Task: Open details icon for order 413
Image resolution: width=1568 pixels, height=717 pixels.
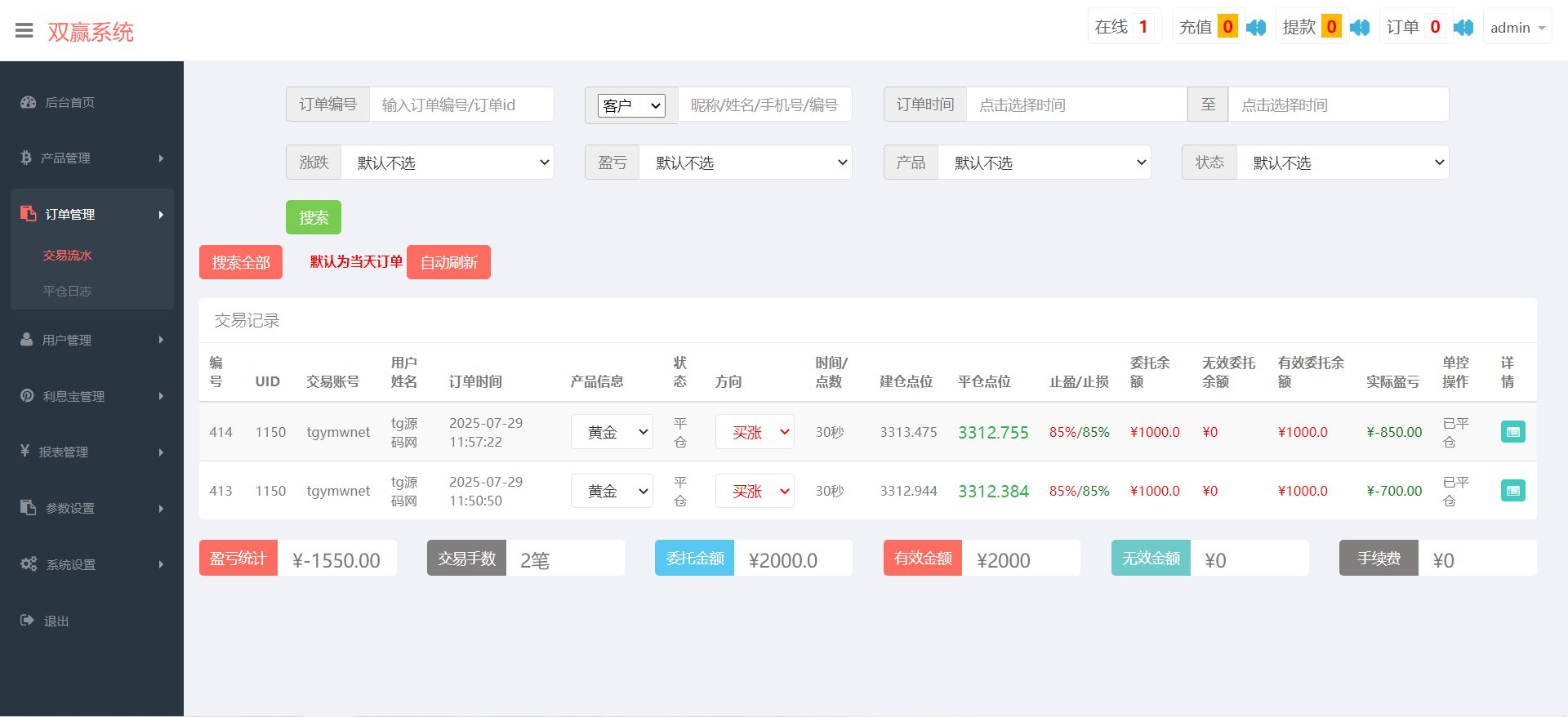Action: coord(1512,491)
